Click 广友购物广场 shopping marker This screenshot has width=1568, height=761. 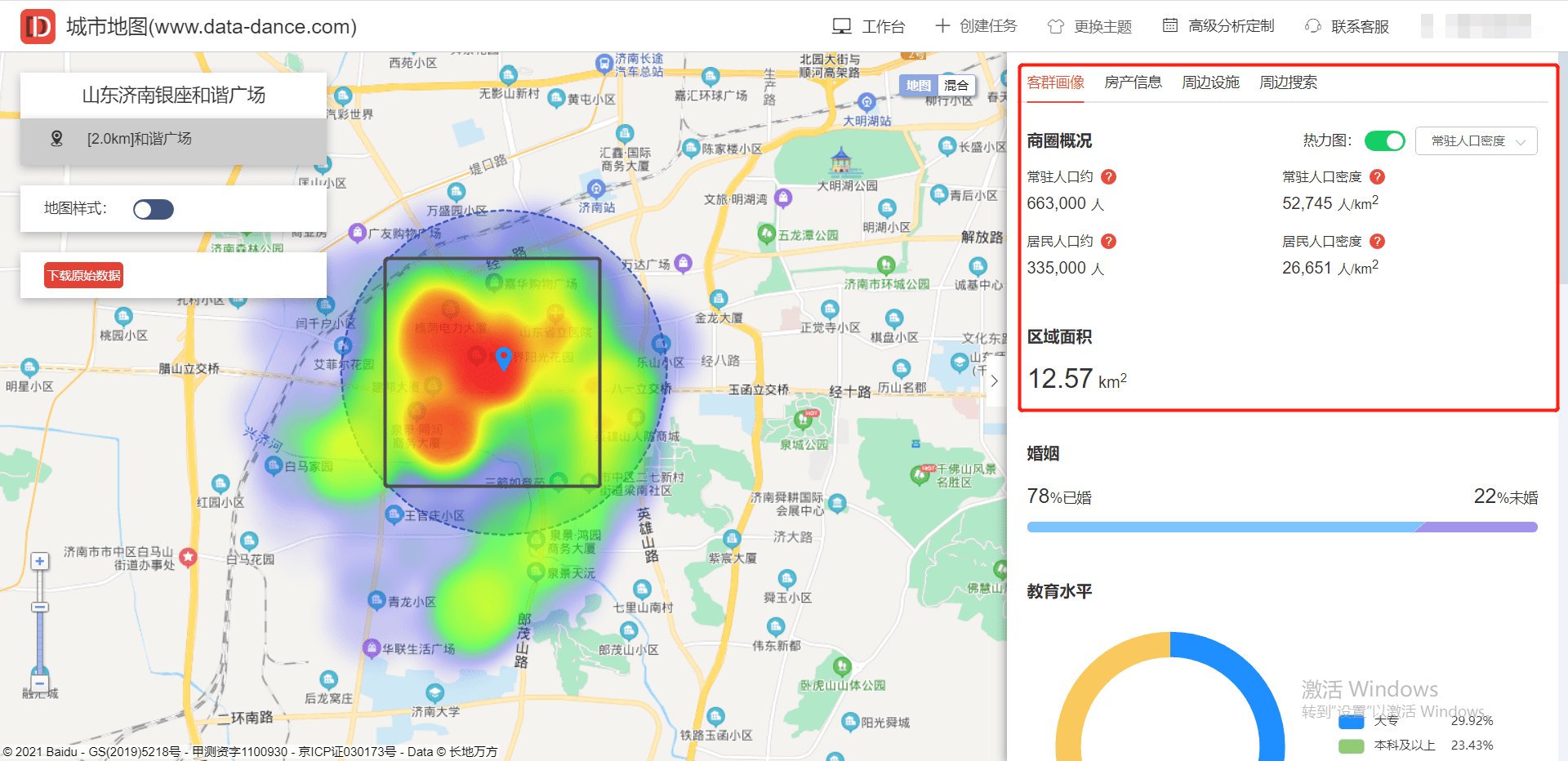point(357,233)
